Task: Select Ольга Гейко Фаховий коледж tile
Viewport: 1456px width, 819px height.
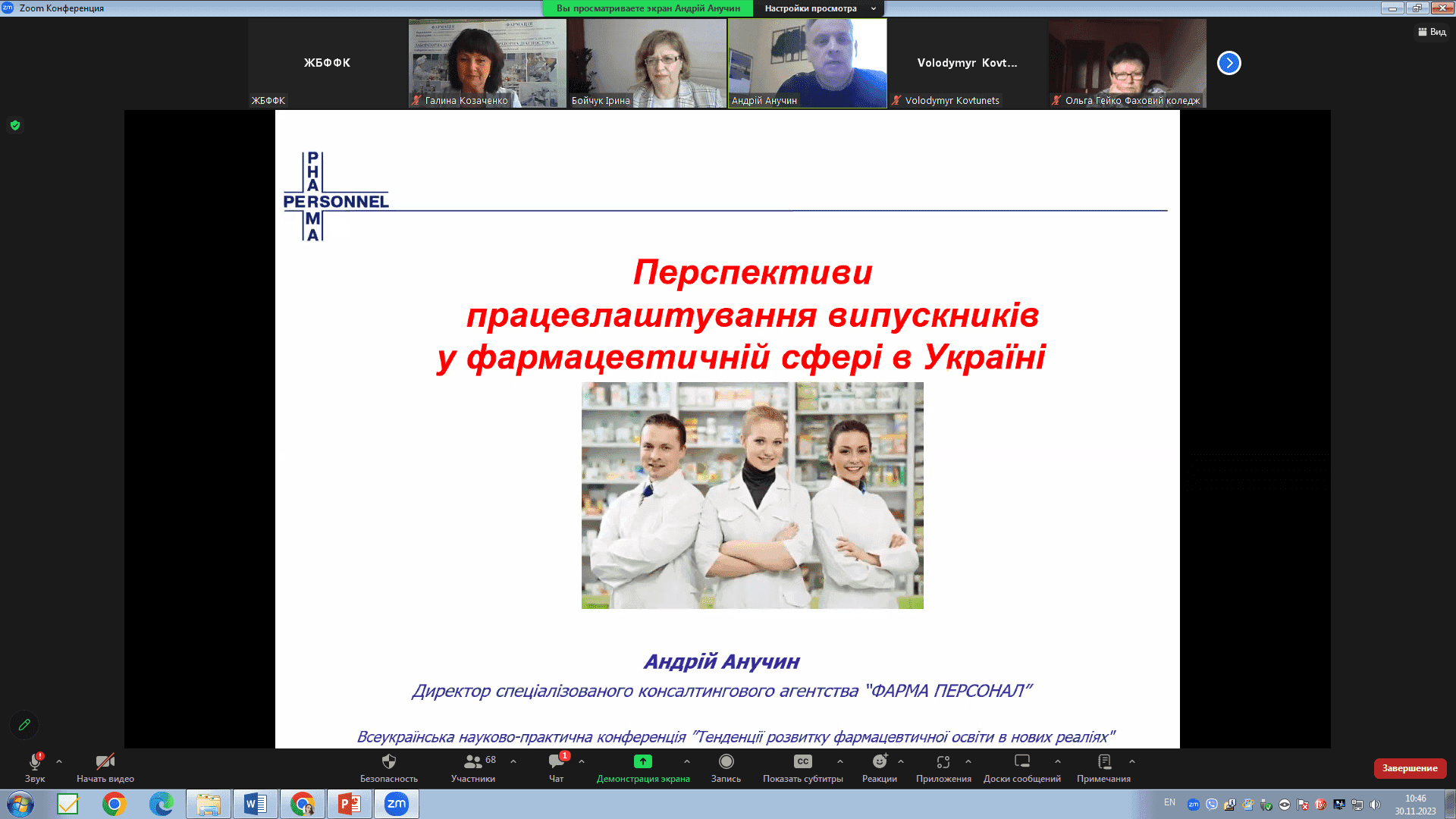Action: point(1128,63)
